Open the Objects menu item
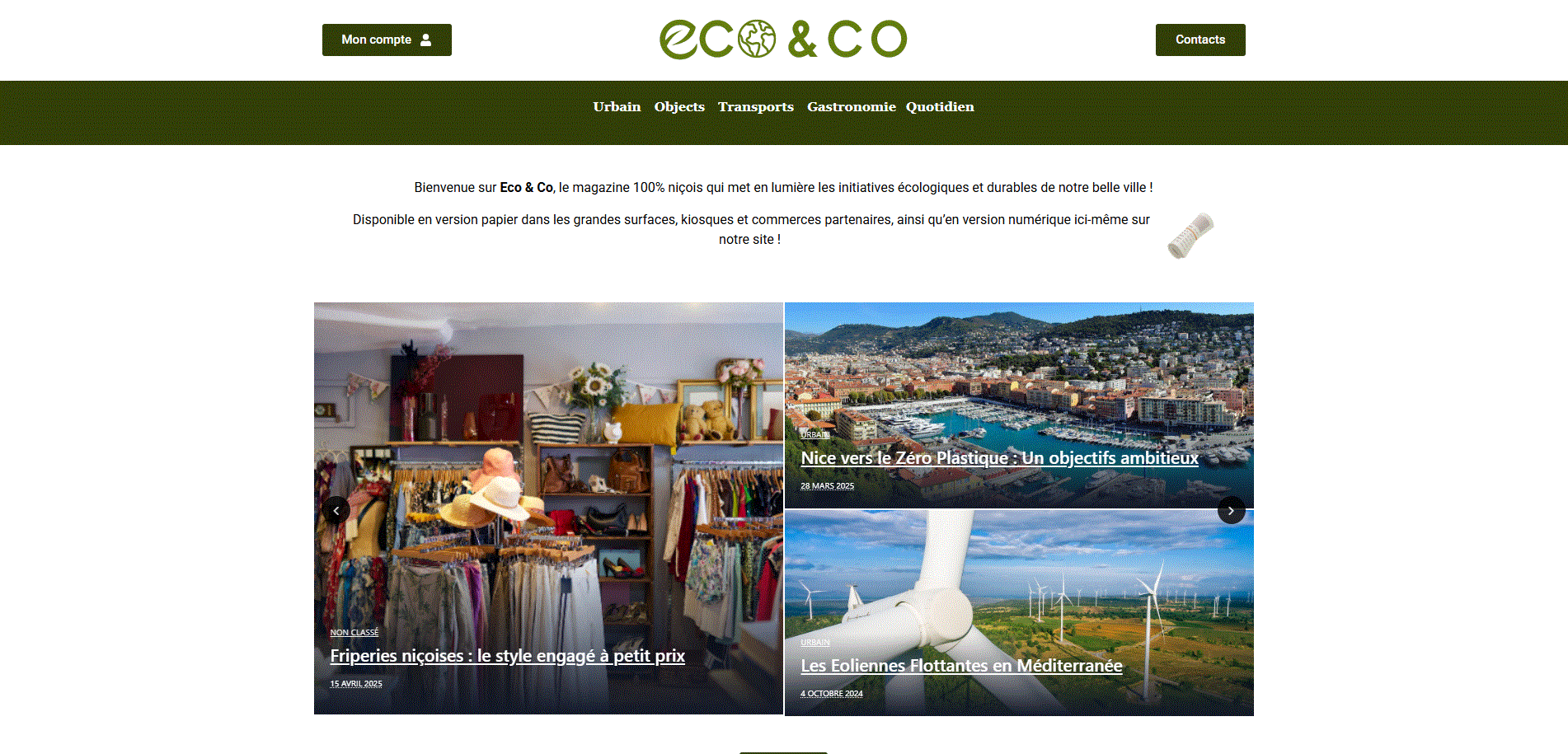Image resolution: width=1568 pixels, height=754 pixels. coord(679,107)
